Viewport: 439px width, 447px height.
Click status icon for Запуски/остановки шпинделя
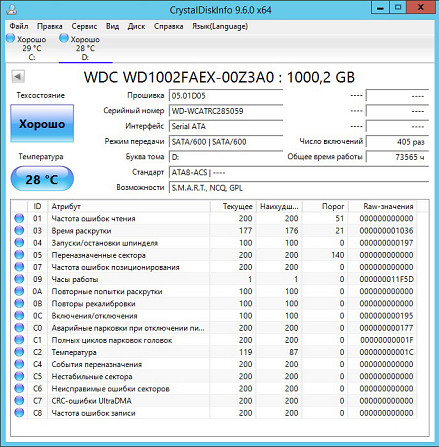coord(19,243)
